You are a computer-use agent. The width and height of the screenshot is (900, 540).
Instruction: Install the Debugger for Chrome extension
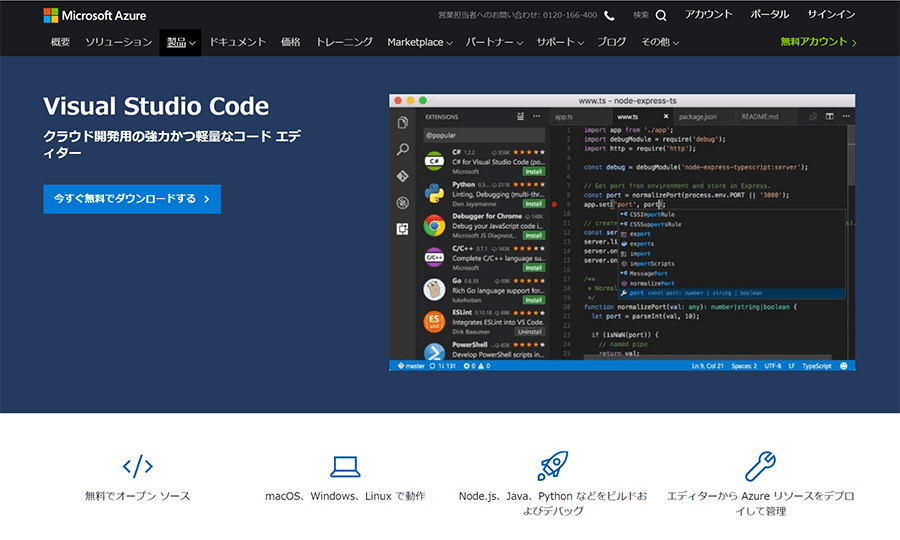[534, 235]
